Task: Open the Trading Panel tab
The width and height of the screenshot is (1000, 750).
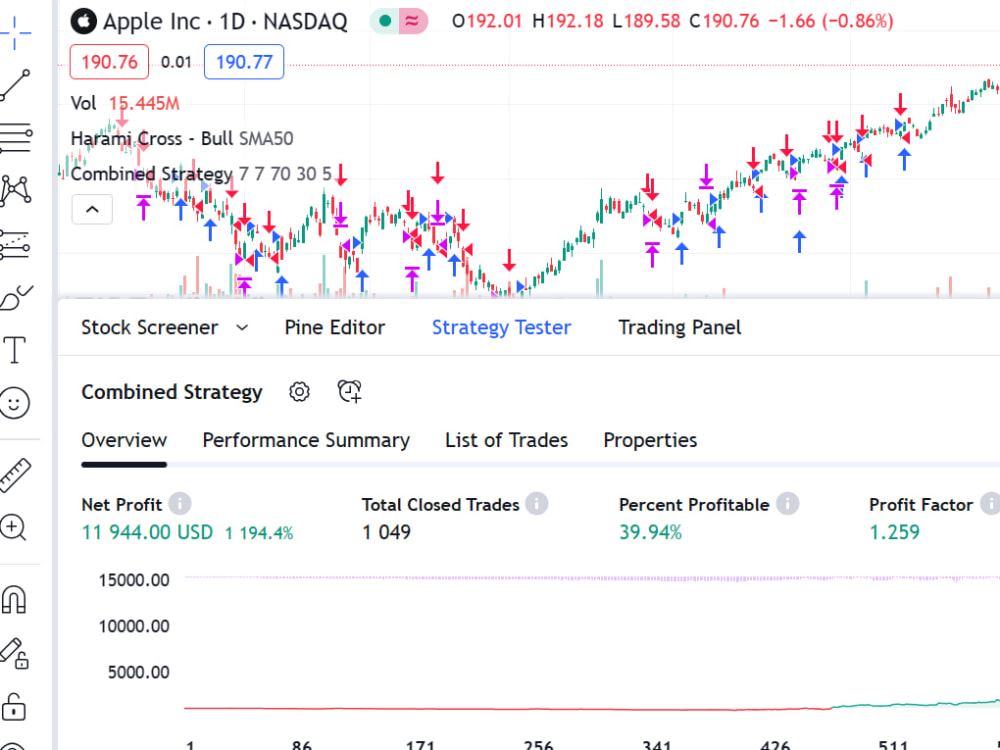Action: click(x=679, y=327)
